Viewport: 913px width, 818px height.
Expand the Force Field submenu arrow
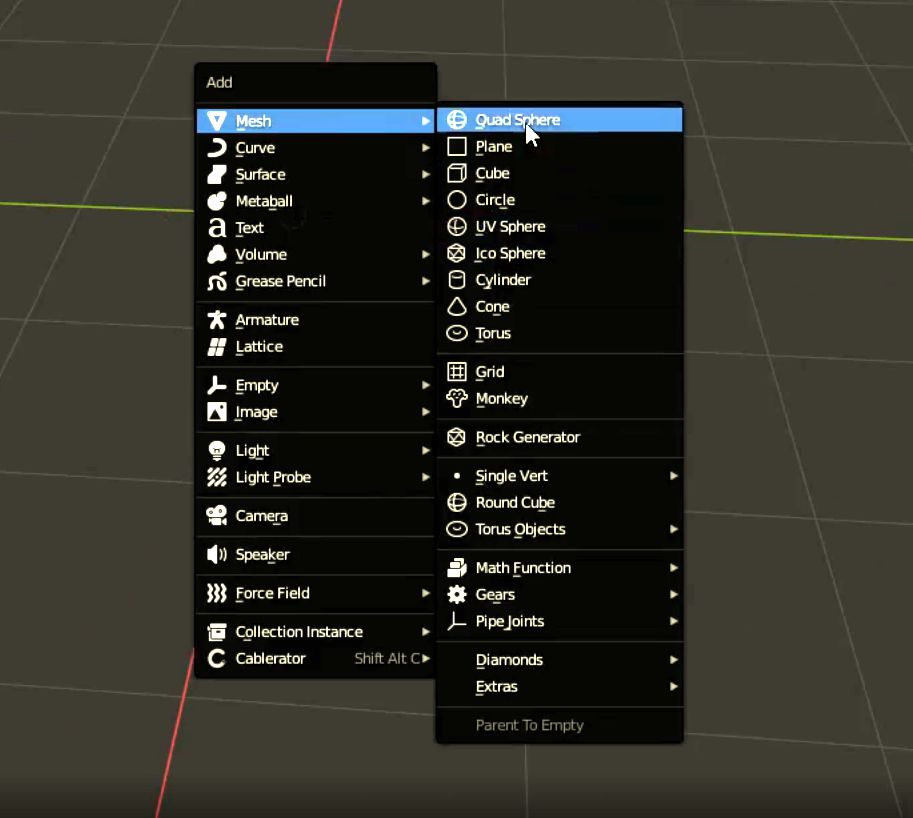[x=426, y=593]
